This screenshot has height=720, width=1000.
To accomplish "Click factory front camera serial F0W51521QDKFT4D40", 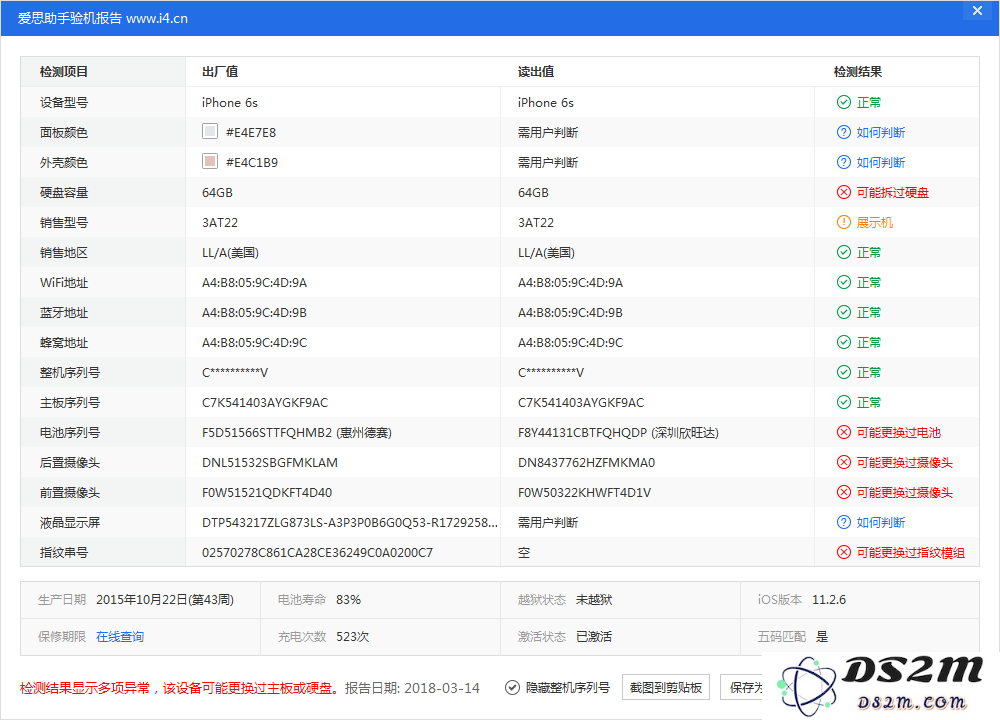I will 267,492.
